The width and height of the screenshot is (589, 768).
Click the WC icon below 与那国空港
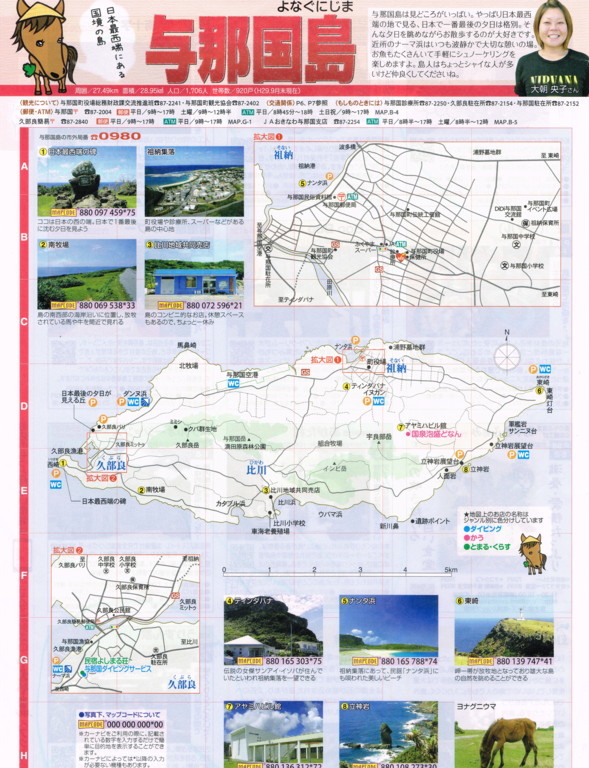tap(233, 384)
